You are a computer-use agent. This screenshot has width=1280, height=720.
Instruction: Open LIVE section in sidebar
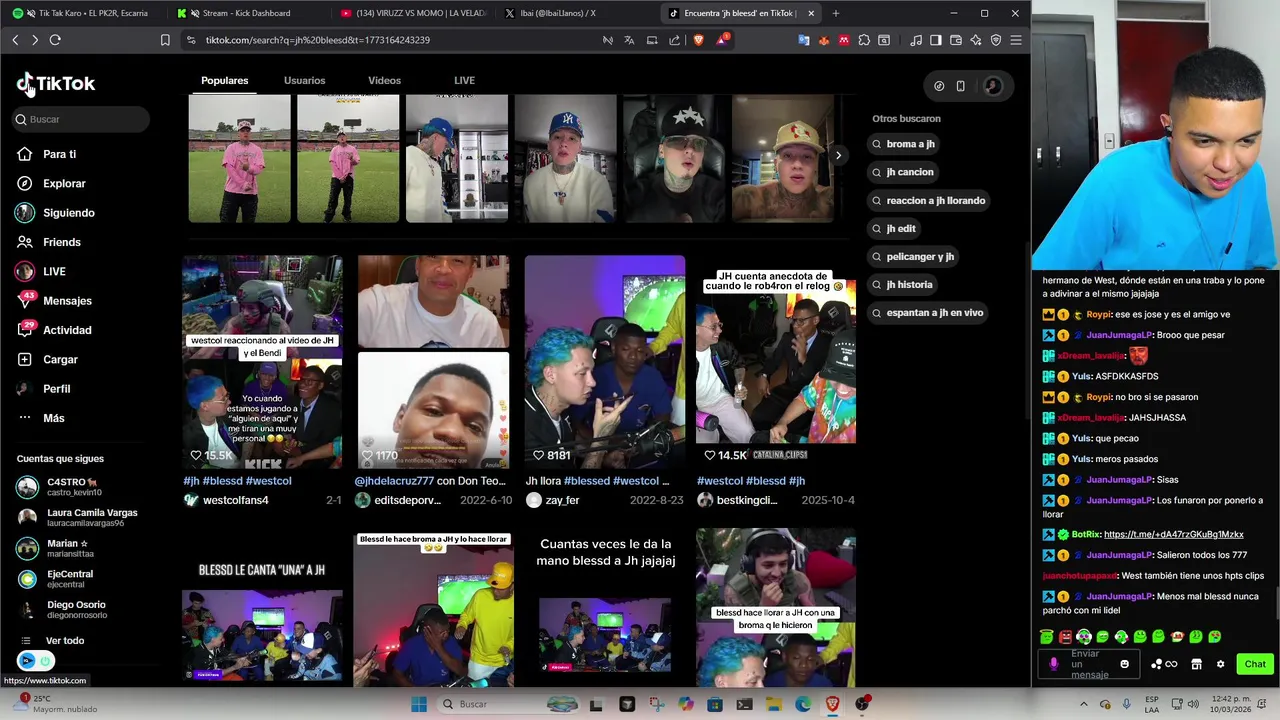tap(40, 272)
